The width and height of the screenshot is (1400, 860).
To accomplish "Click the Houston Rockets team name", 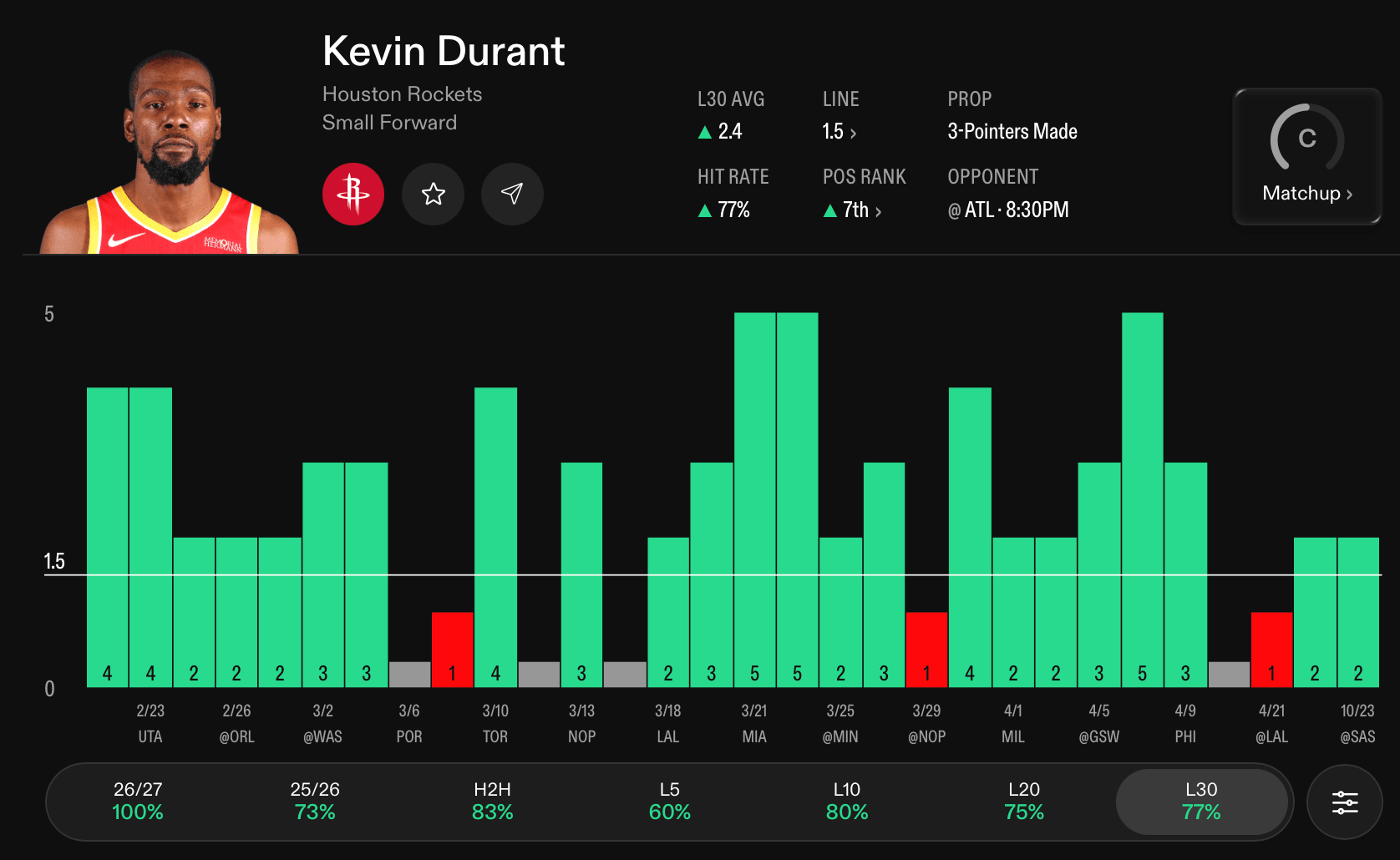I will 402,94.
